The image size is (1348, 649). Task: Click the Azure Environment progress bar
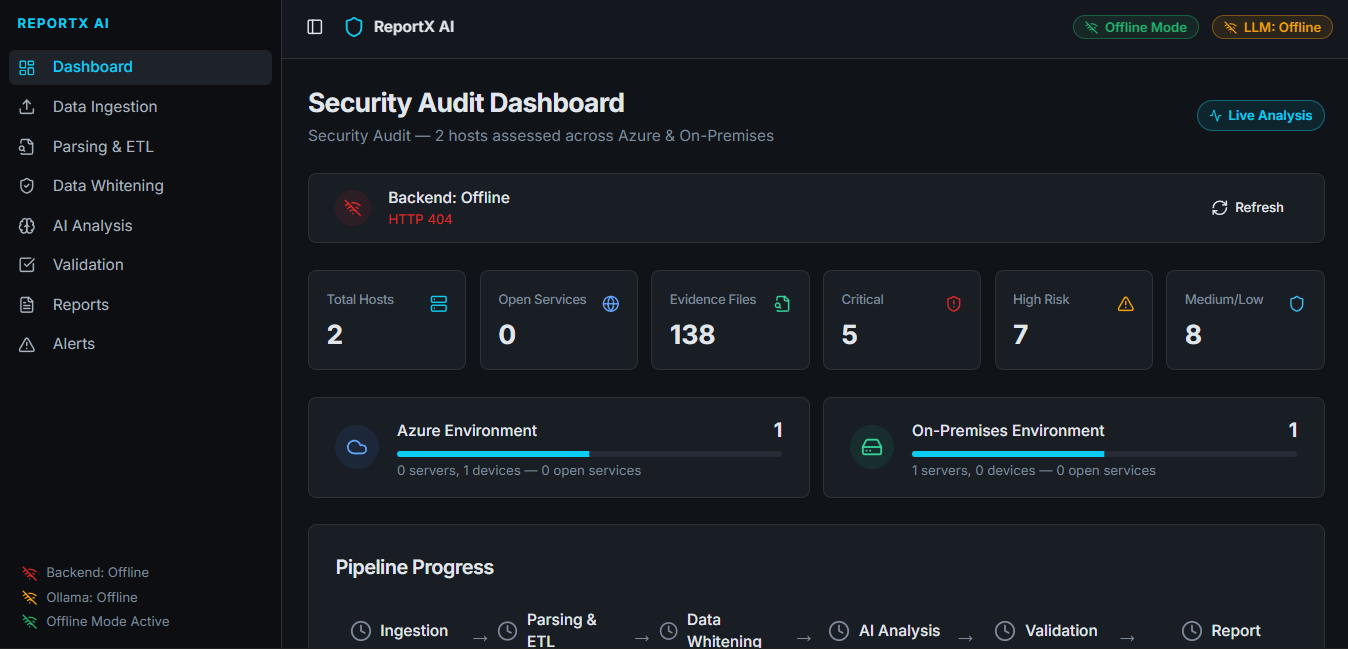coord(589,454)
